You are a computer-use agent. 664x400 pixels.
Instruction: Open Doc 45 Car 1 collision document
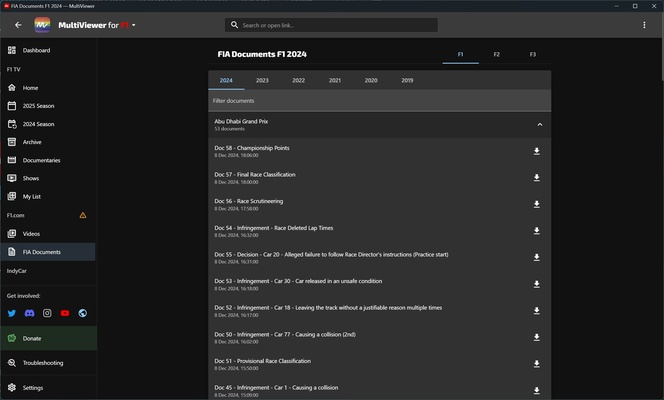click(379, 390)
